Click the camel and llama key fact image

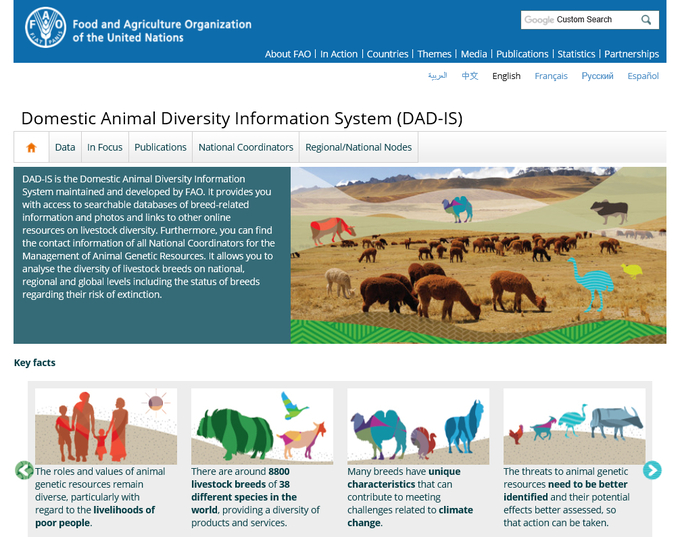click(x=418, y=426)
